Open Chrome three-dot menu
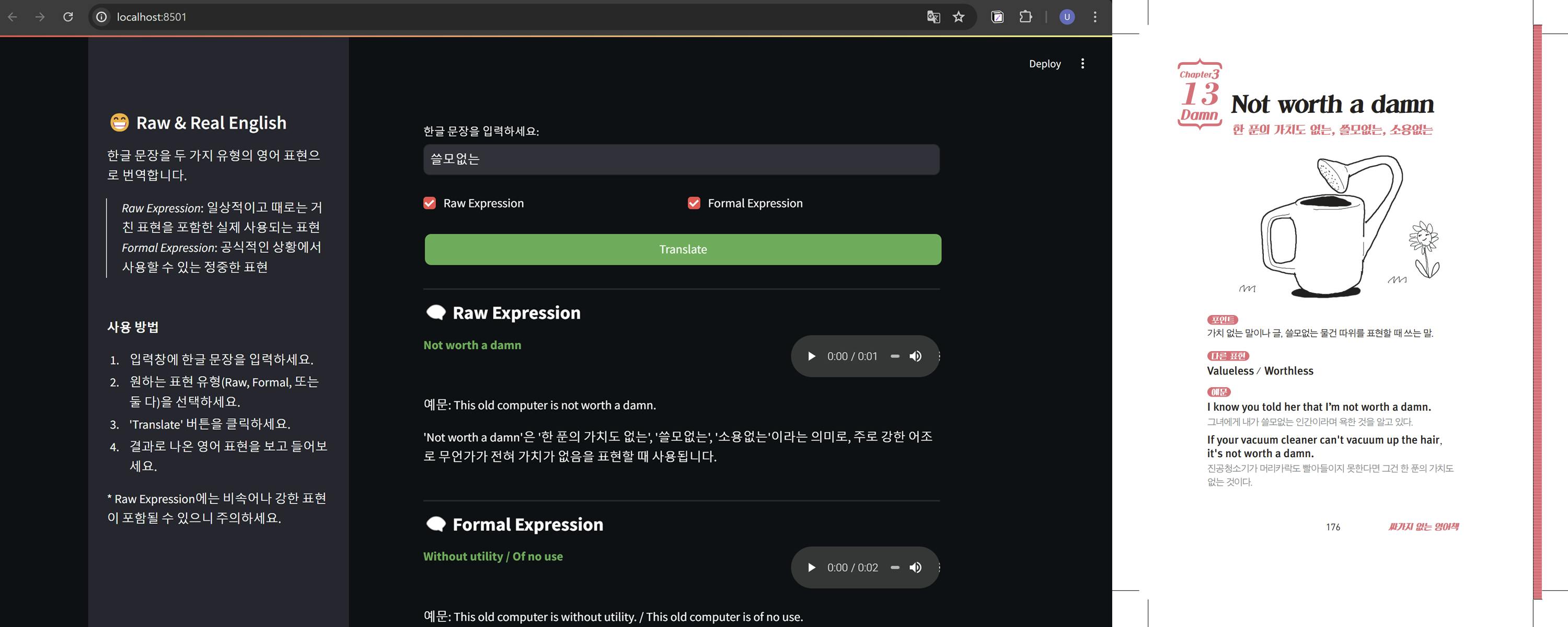Image resolution: width=1568 pixels, height=627 pixels. (x=1095, y=17)
